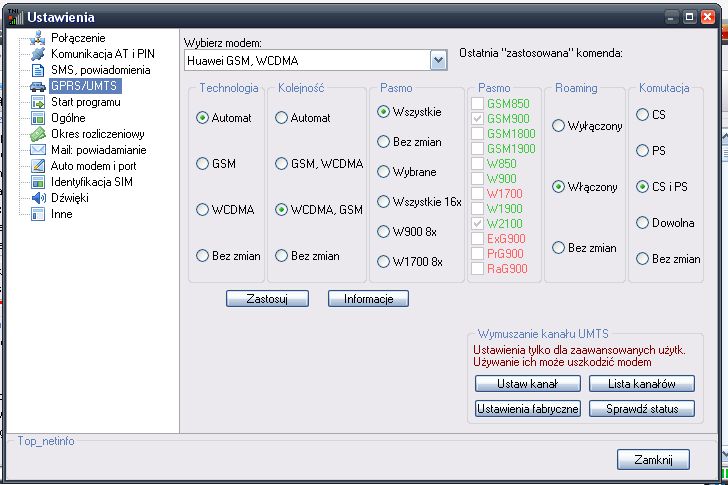Select the WCDMA technology radio button
Image resolution: width=728 pixels, height=485 pixels.
[x=203, y=210]
